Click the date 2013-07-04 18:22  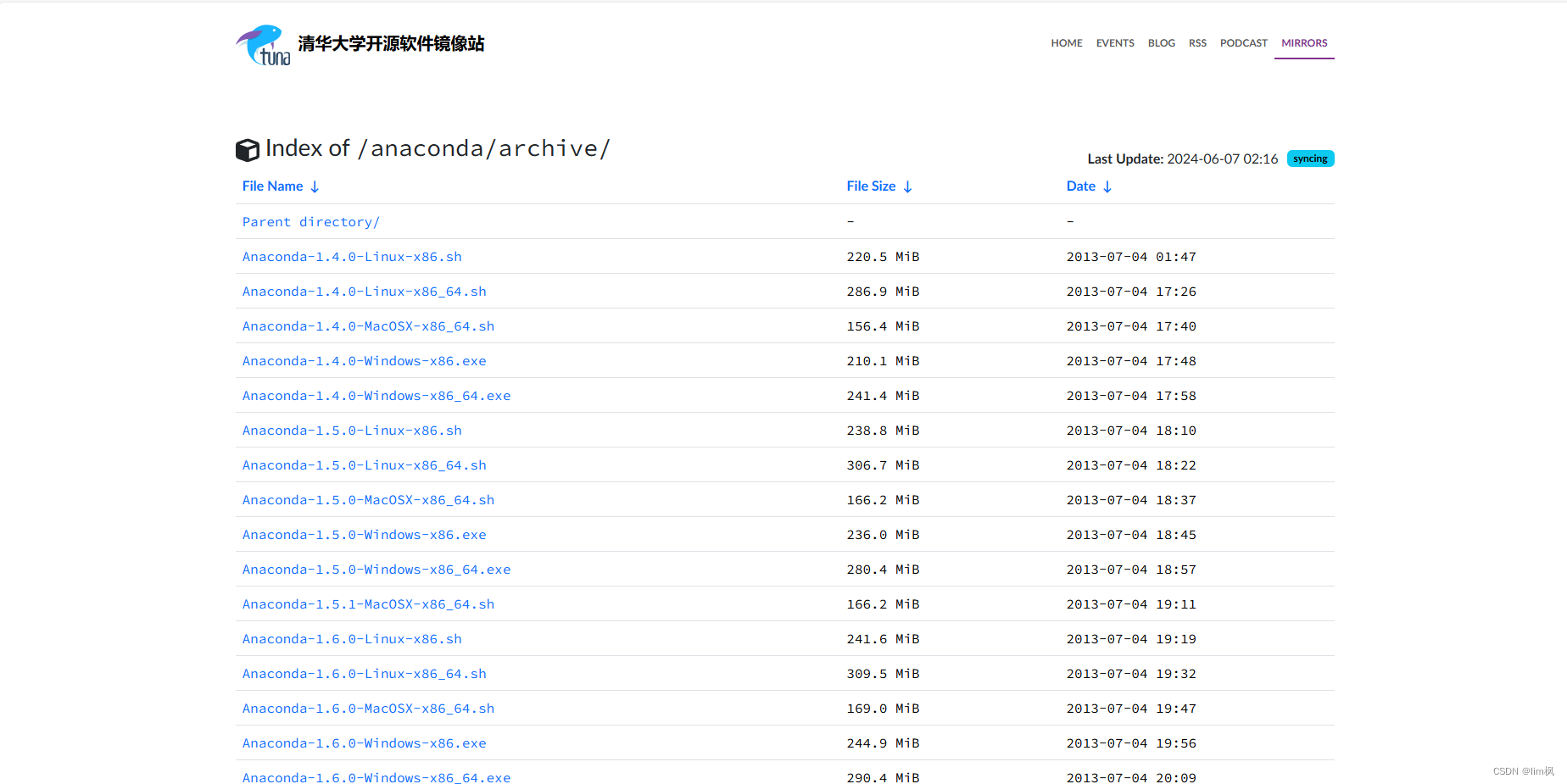[1131, 465]
